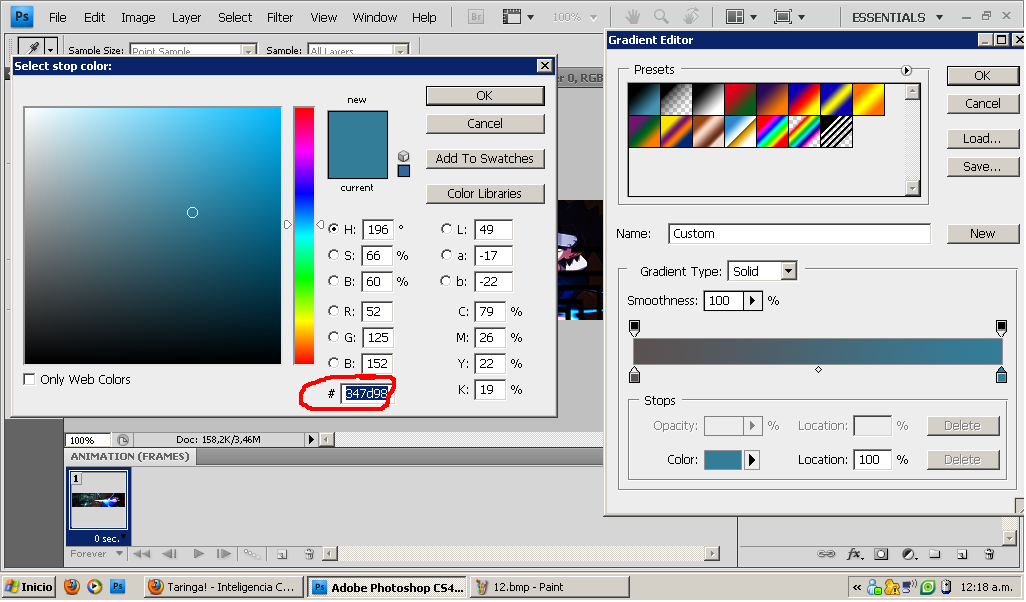
Task: Click the layer style fx icon
Action: point(854,553)
